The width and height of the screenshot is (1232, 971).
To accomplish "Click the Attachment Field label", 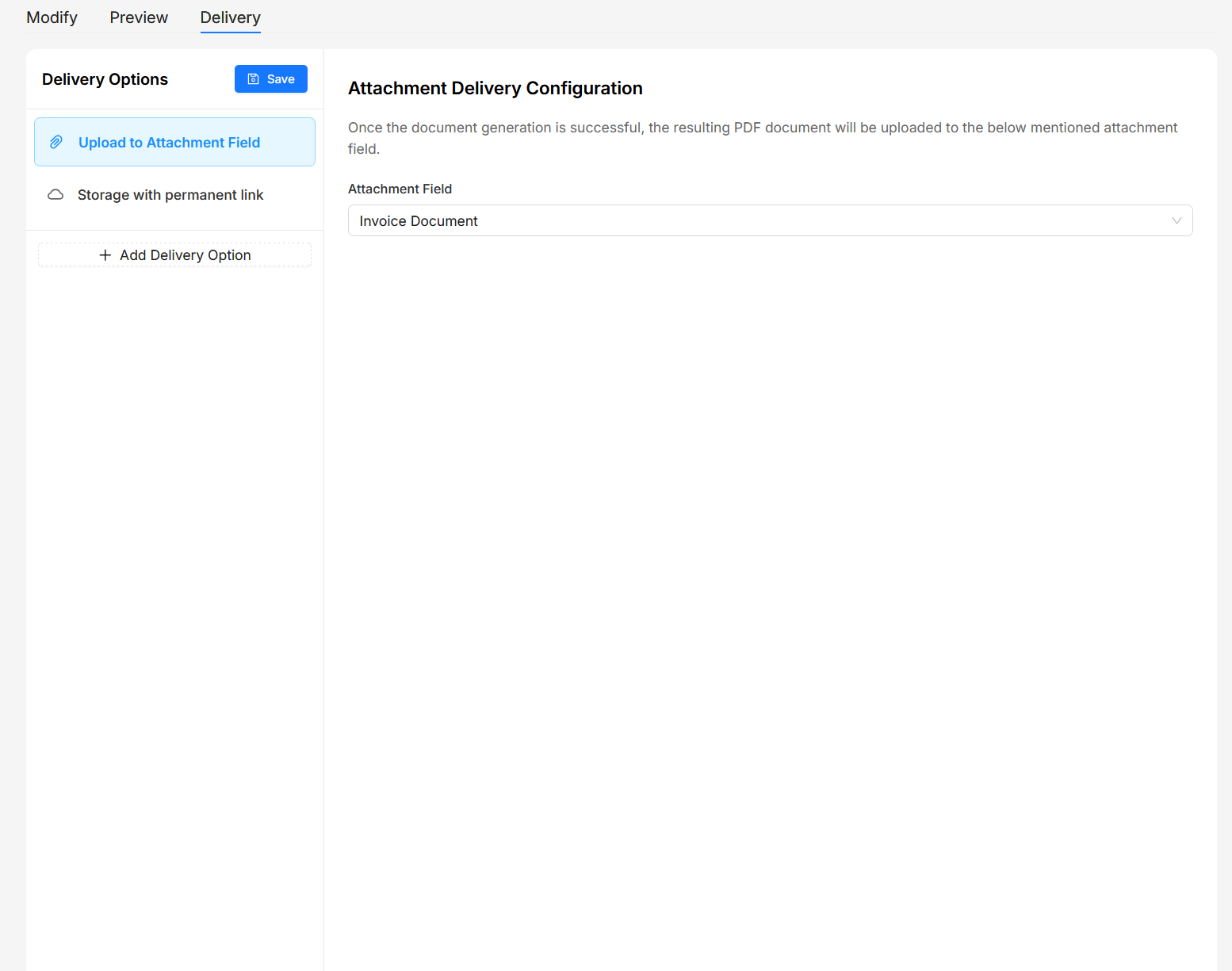I will (x=400, y=189).
